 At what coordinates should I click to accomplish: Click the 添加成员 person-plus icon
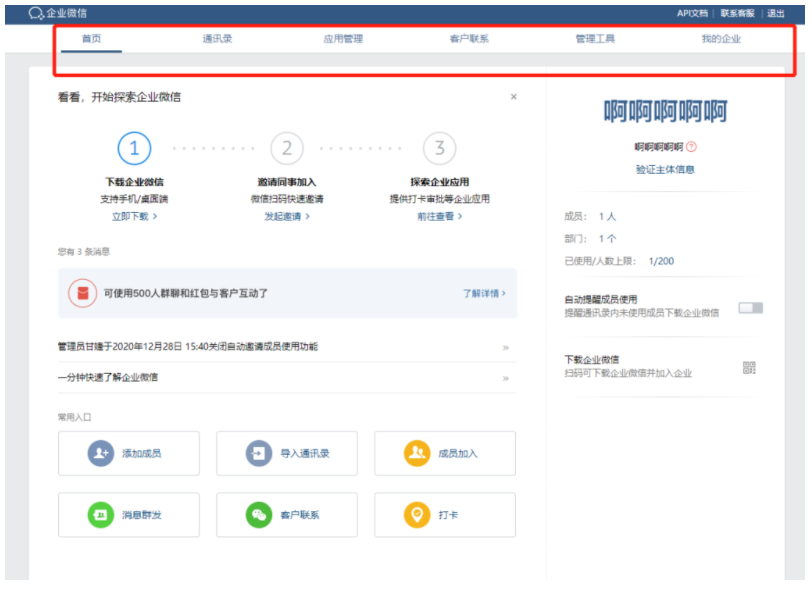[x=100, y=454]
